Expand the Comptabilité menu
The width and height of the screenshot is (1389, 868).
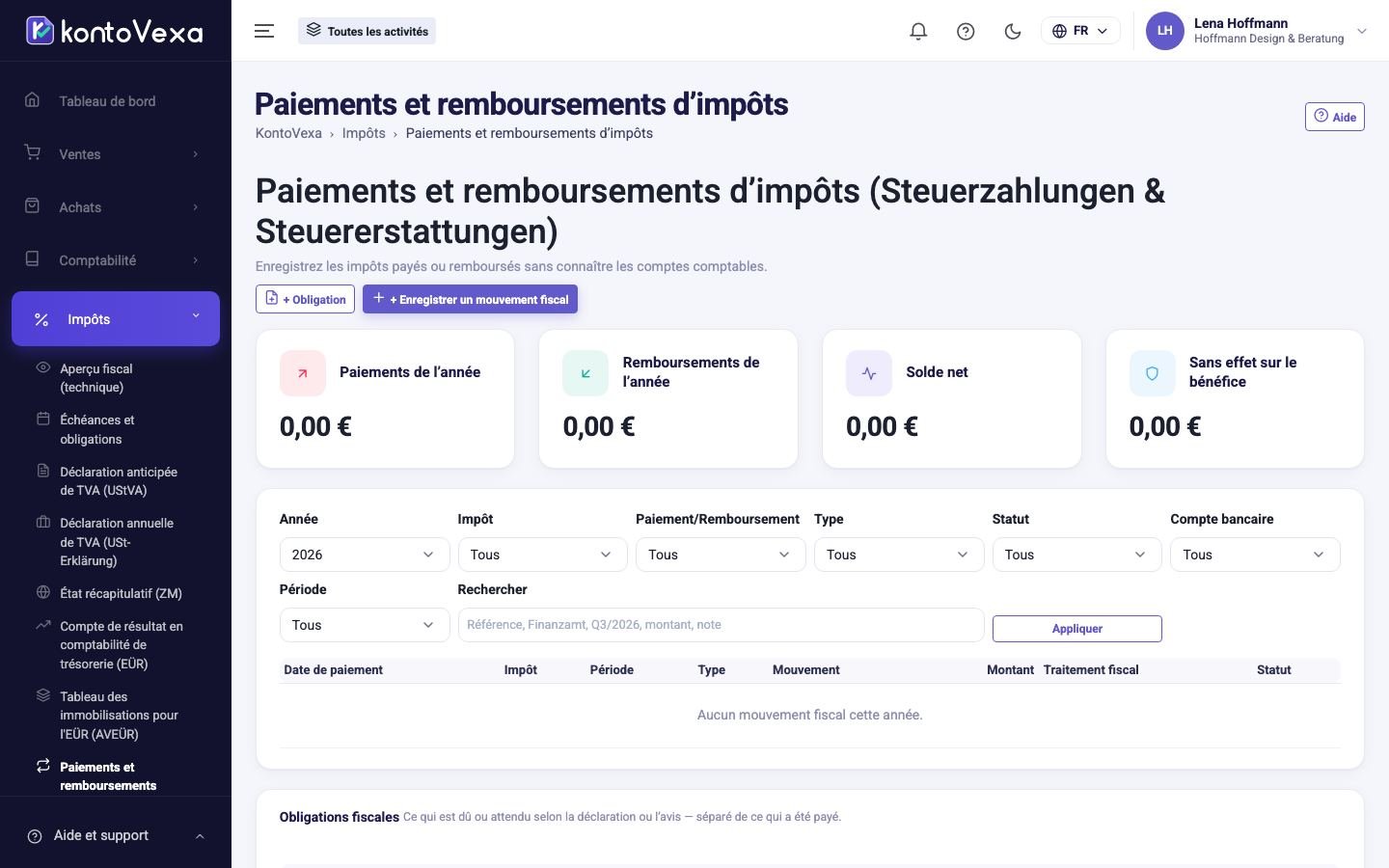[116, 260]
